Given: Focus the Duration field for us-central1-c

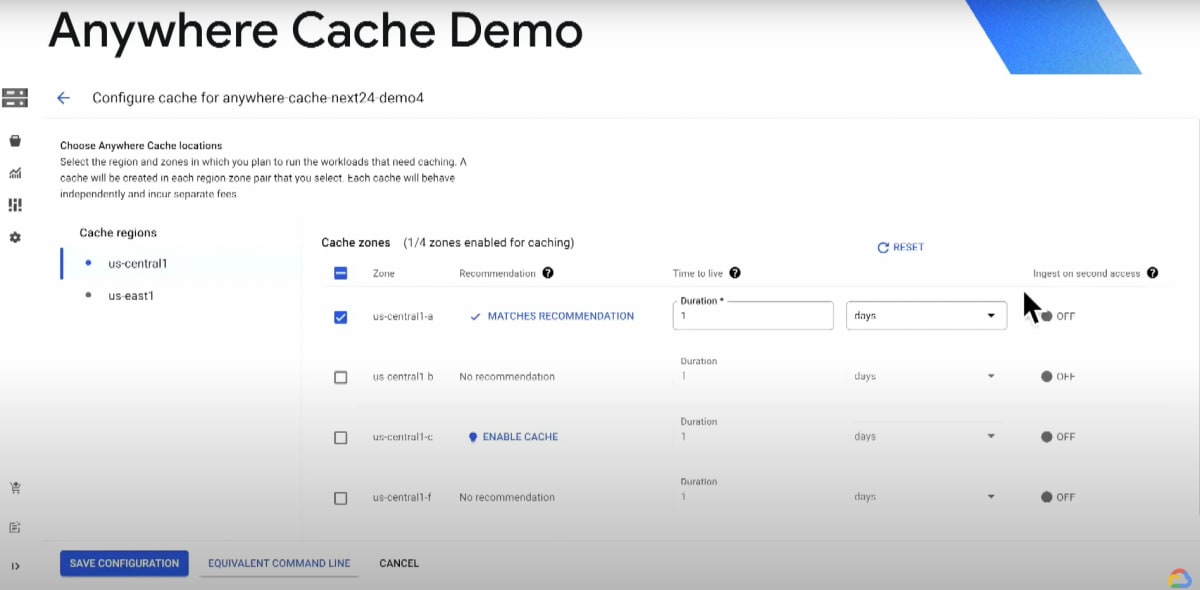Looking at the screenshot, I should point(753,436).
